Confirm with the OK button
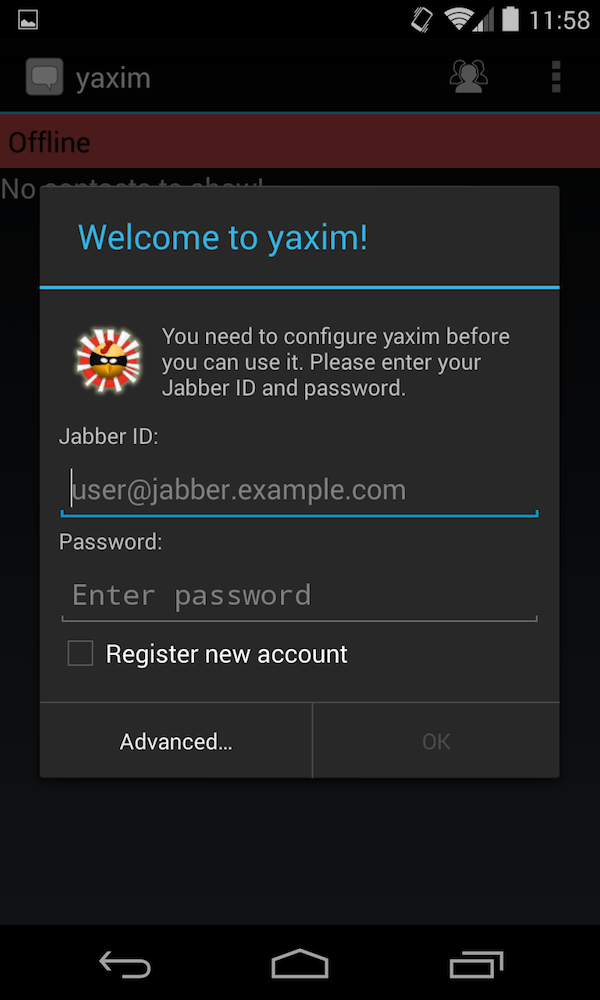This screenshot has height=1000, width=600. point(436,741)
